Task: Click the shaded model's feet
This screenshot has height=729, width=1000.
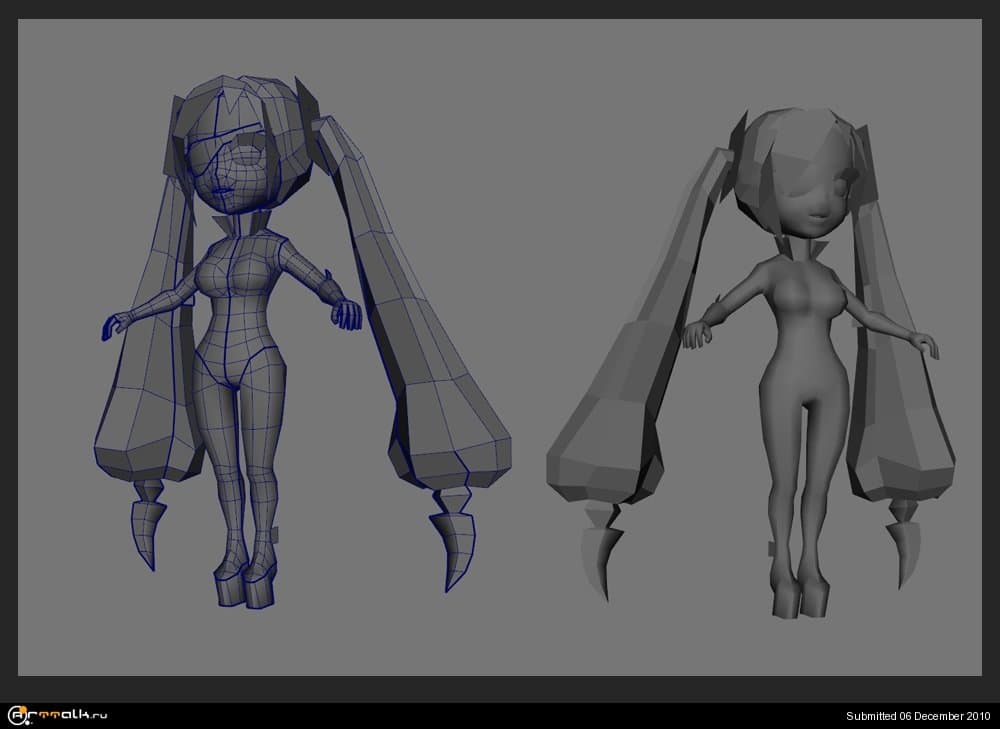Action: point(798,598)
